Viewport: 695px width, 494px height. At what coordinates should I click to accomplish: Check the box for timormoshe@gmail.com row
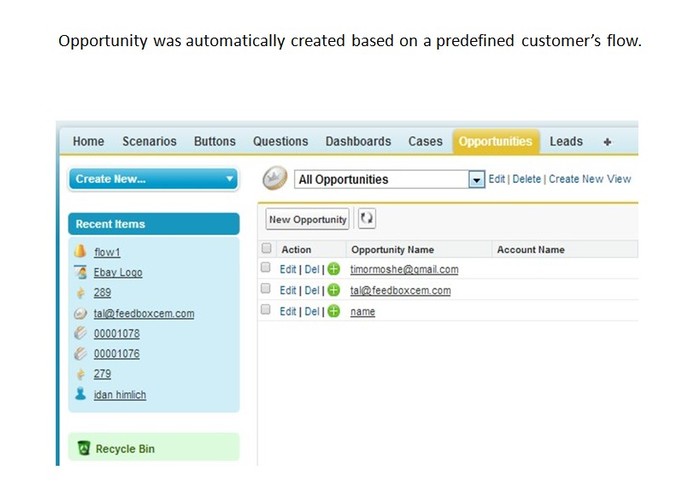pos(266,267)
